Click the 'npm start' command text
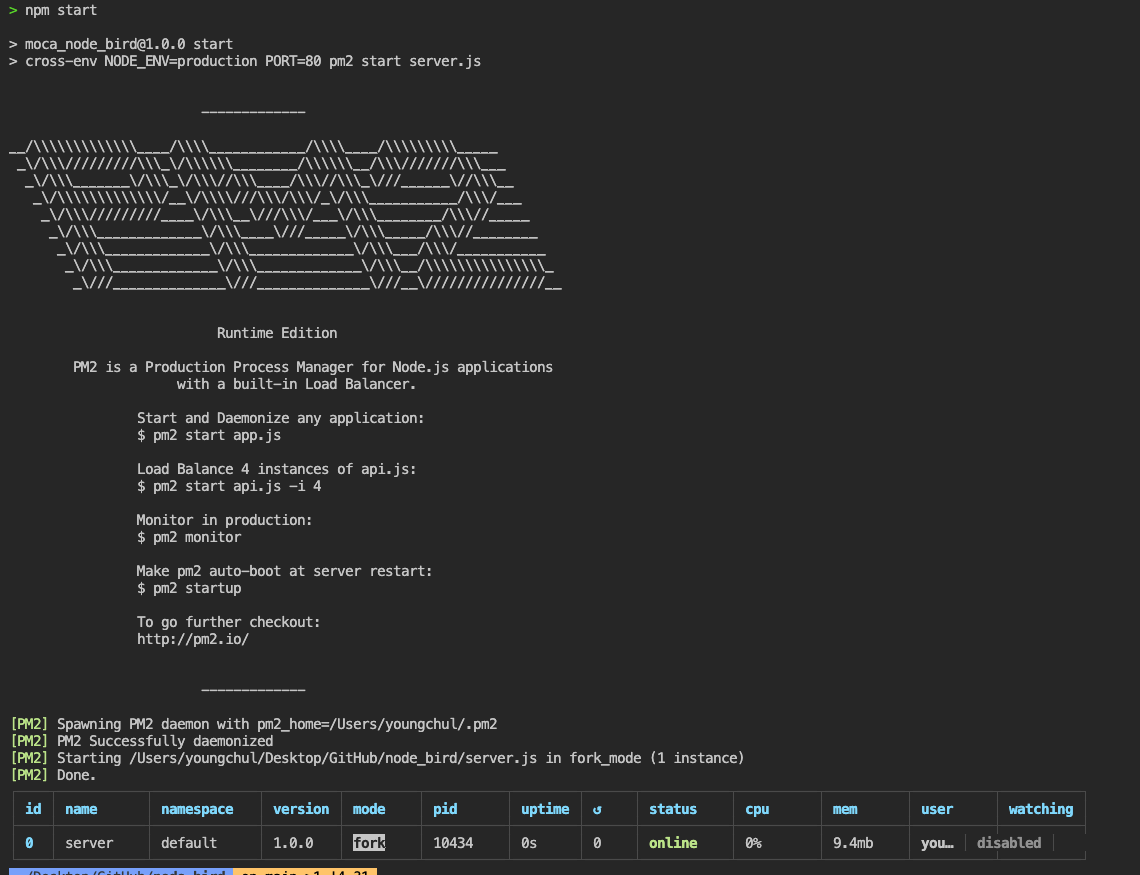The height and width of the screenshot is (875, 1140). click(x=61, y=10)
